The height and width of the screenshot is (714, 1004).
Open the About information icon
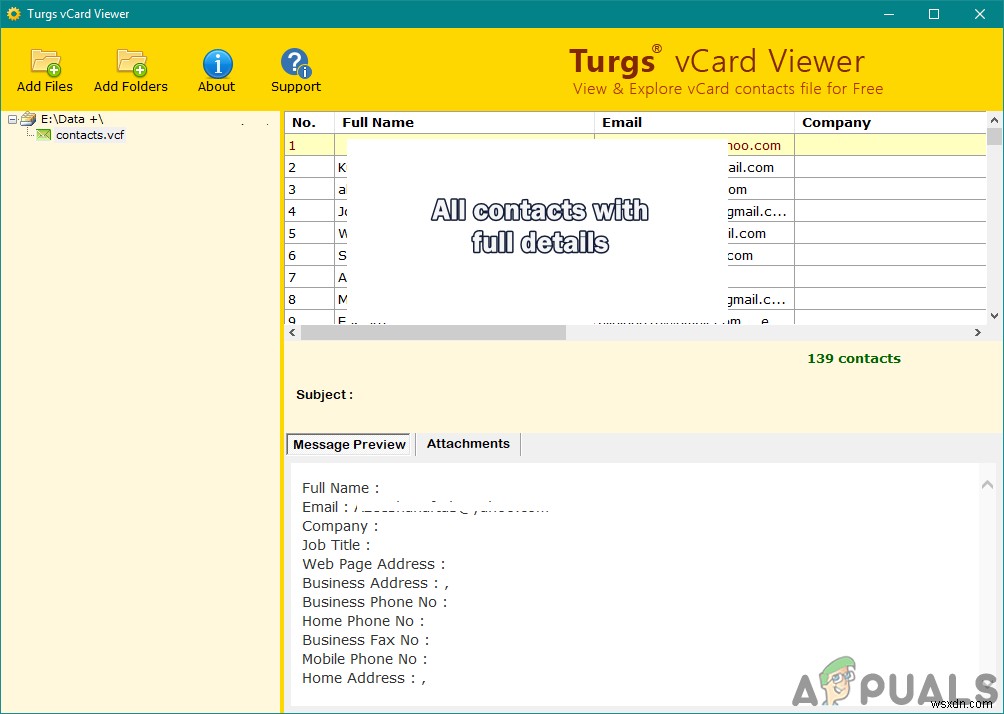[x=217, y=70]
